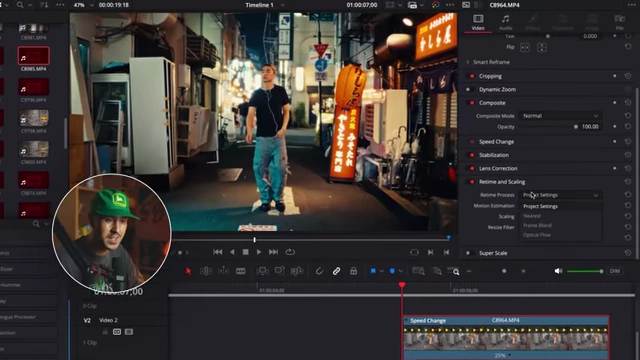
Task: Select Frame Blend retime option
Action: (560, 225)
